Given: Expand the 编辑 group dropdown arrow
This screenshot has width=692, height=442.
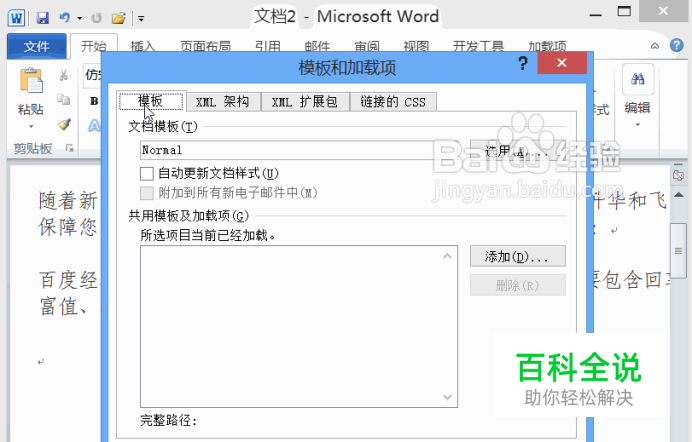Looking at the screenshot, I should (x=638, y=125).
